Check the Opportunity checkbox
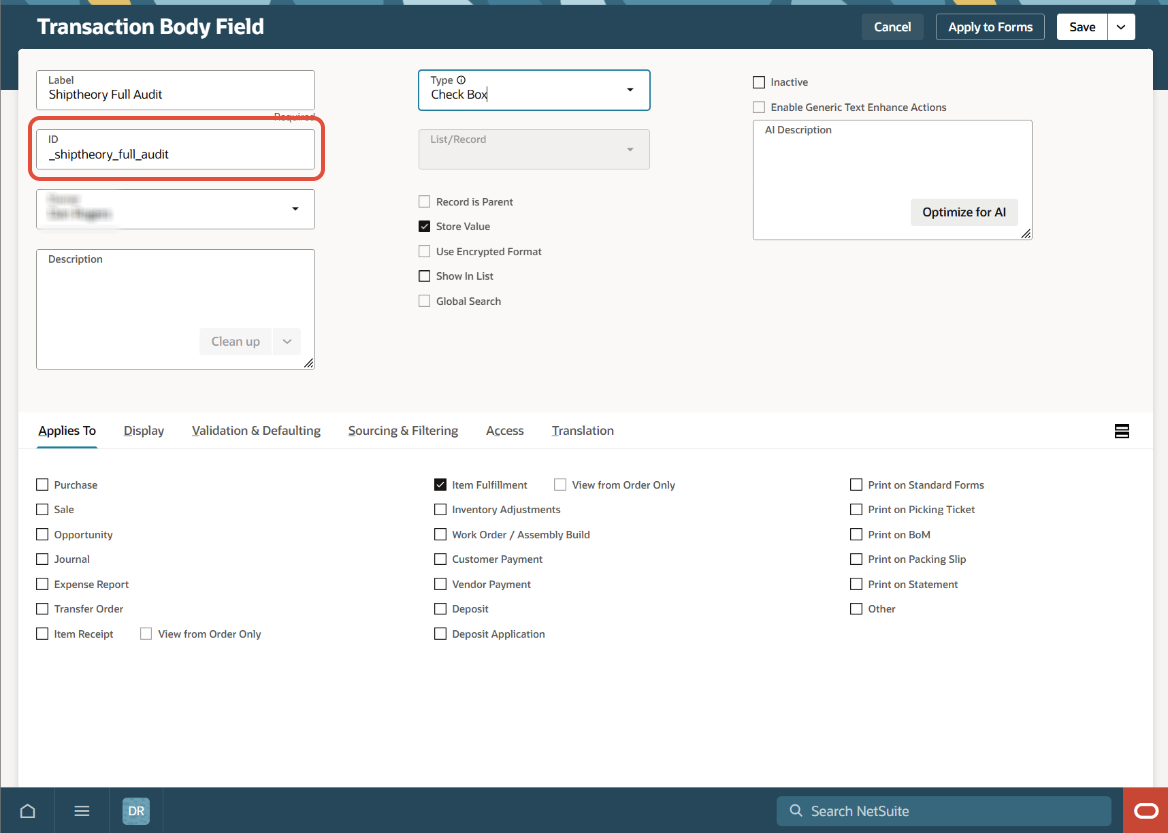Screen dimensions: 1168x833 [x=42, y=535]
